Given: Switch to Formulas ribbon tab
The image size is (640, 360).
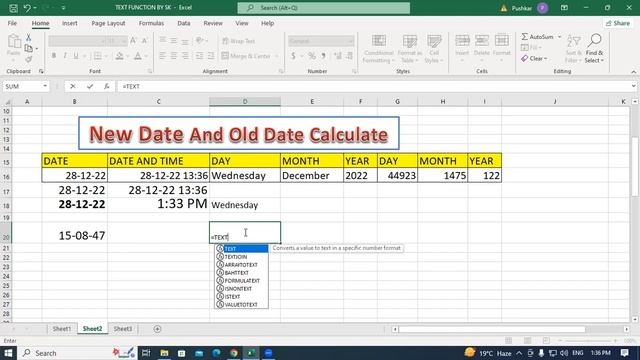Looking at the screenshot, I should coord(151,23).
